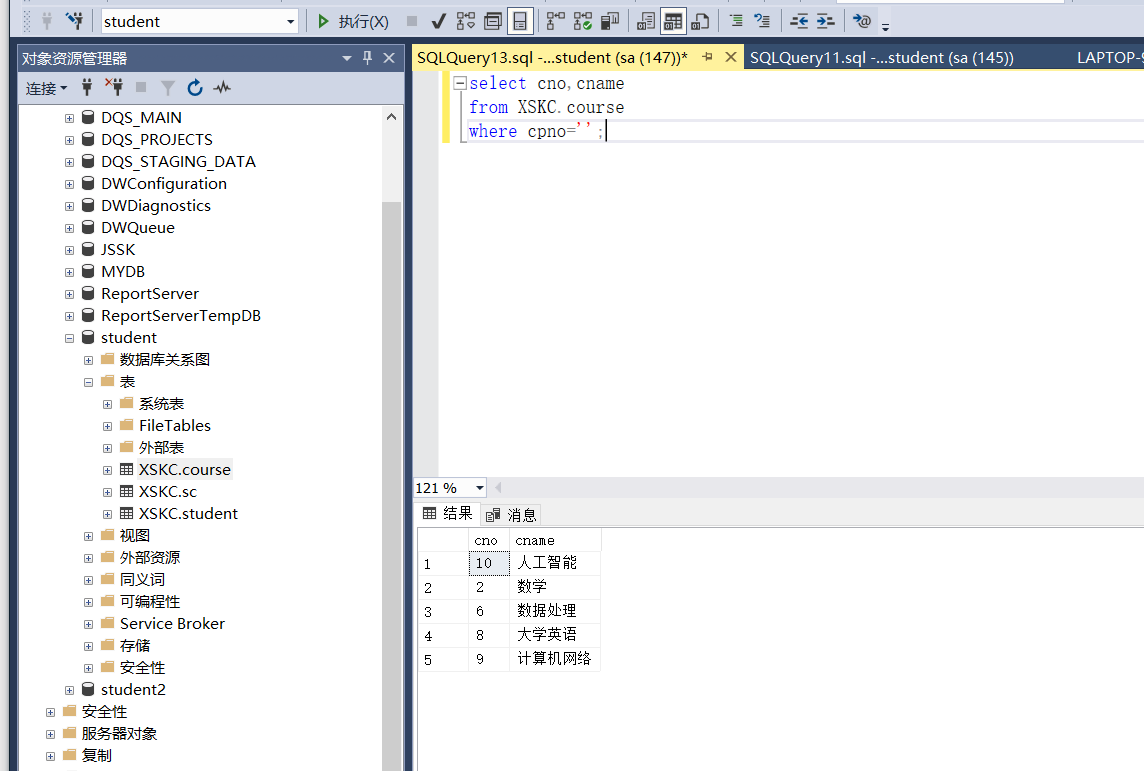
Task: Select the 系统表 folder
Action: coord(161,403)
